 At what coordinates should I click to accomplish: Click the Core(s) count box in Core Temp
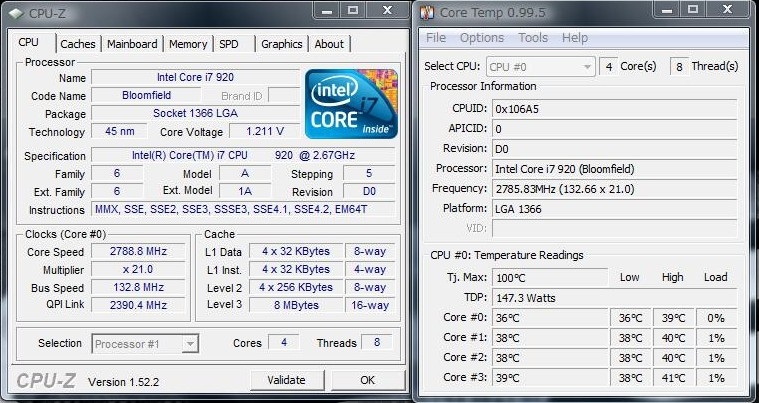pyautogui.click(x=608, y=67)
